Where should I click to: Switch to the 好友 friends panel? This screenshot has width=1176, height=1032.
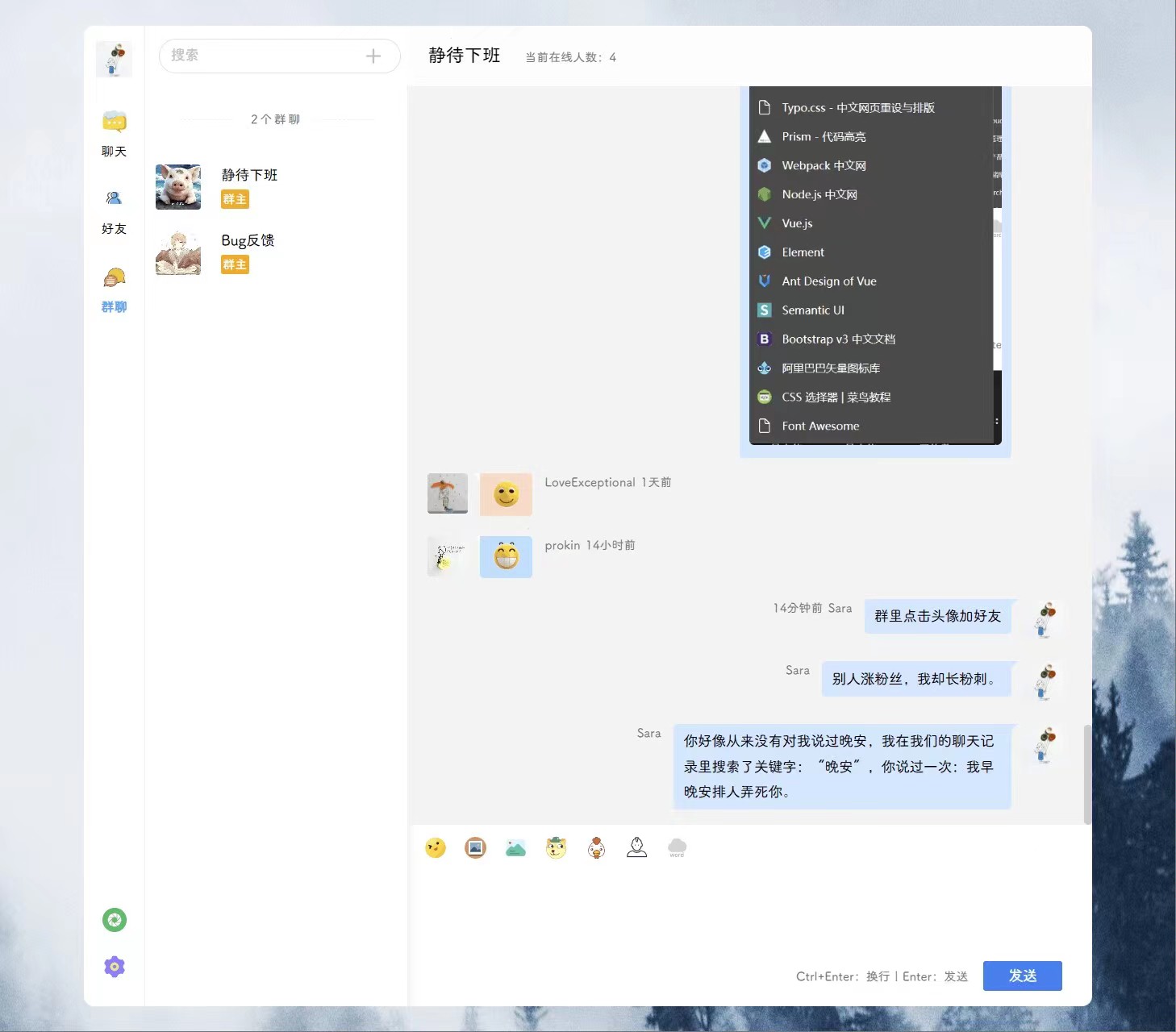114,210
